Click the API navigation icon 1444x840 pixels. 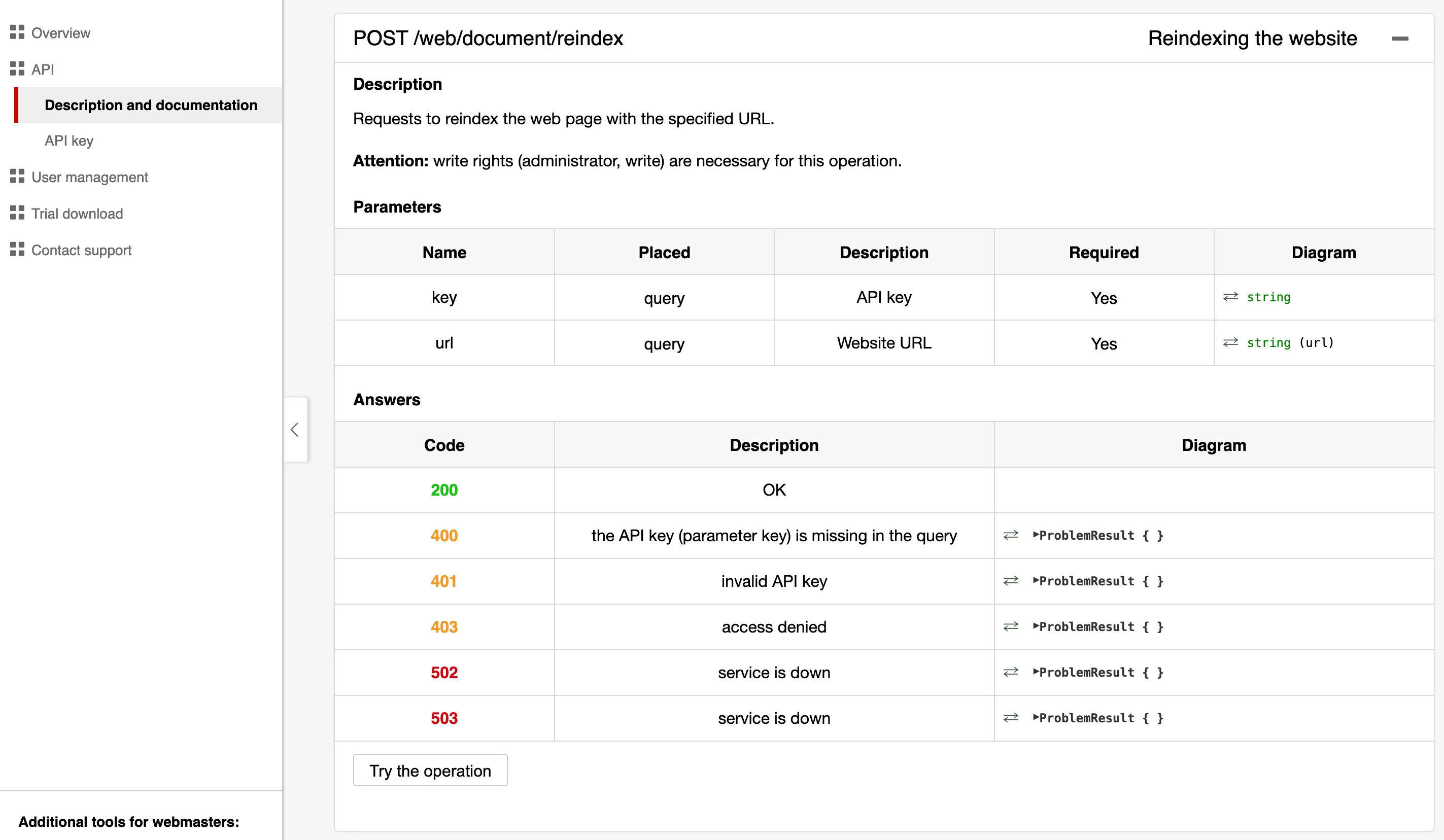17,68
